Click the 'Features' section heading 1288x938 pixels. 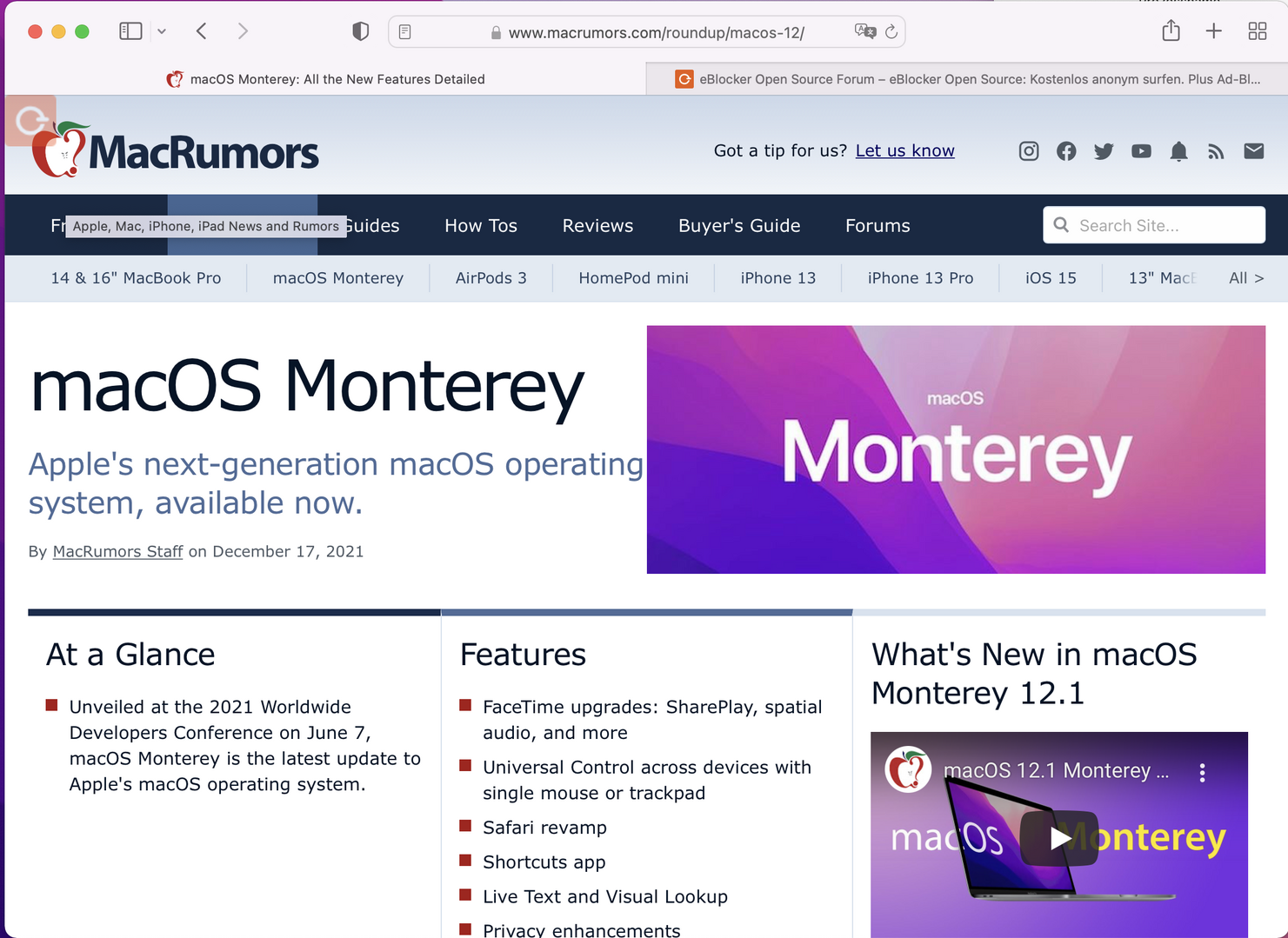click(x=523, y=655)
